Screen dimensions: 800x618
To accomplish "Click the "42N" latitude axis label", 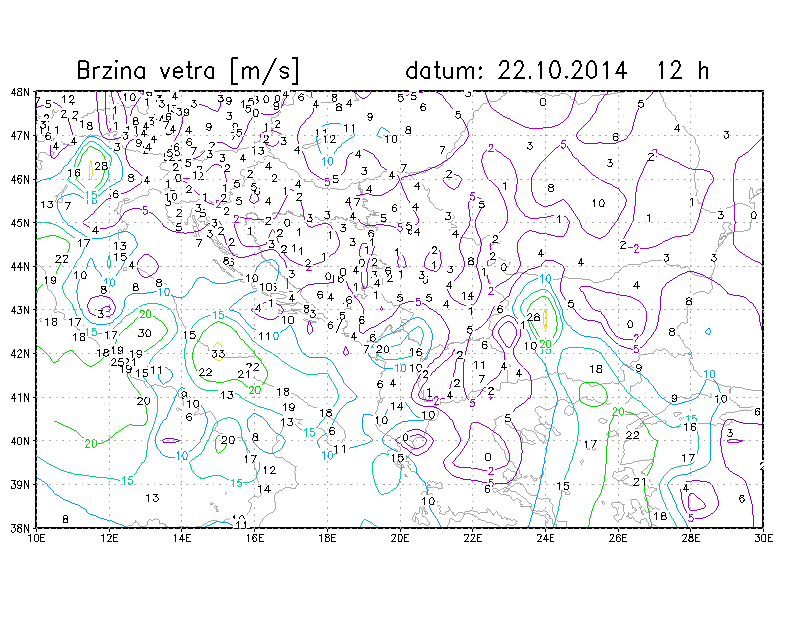I will (x=20, y=354).
